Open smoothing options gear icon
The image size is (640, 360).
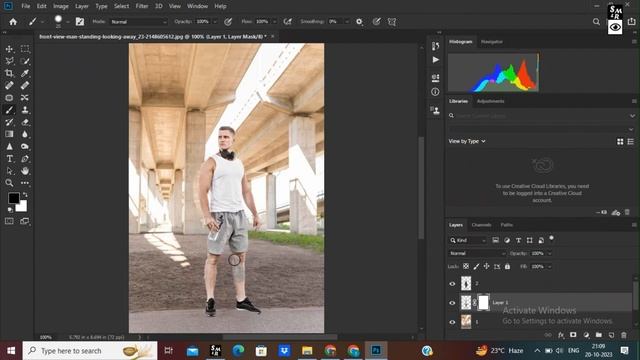coord(359,22)
